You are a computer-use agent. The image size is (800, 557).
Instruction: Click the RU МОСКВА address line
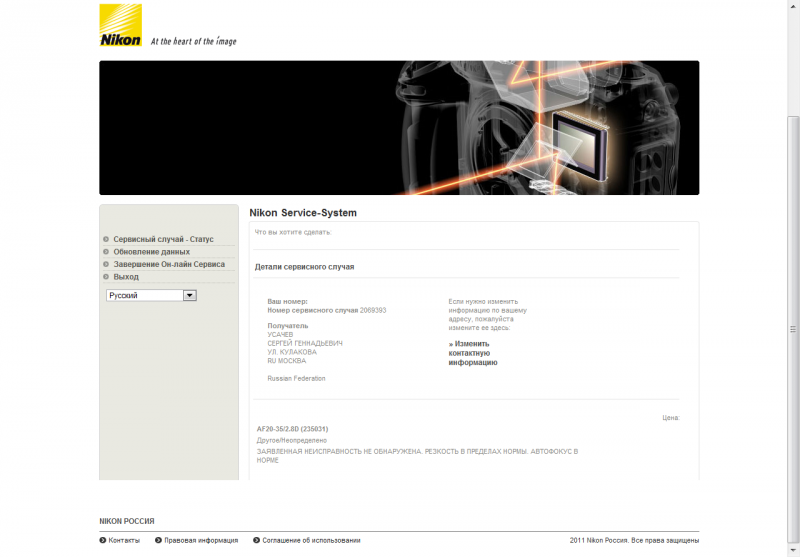point(287,361)
